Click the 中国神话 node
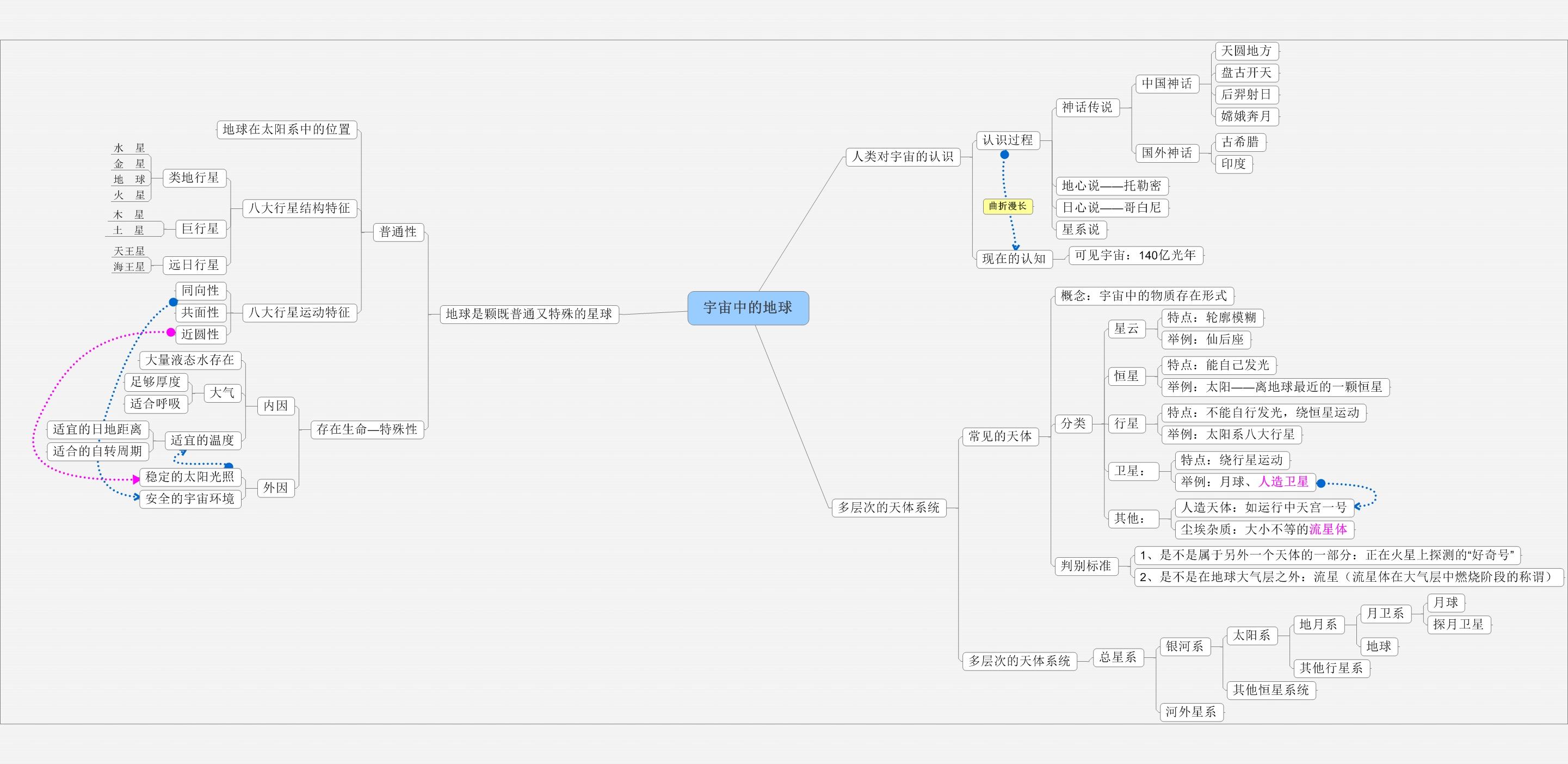The image size is (1568, 764). [x=1167, y=84]
